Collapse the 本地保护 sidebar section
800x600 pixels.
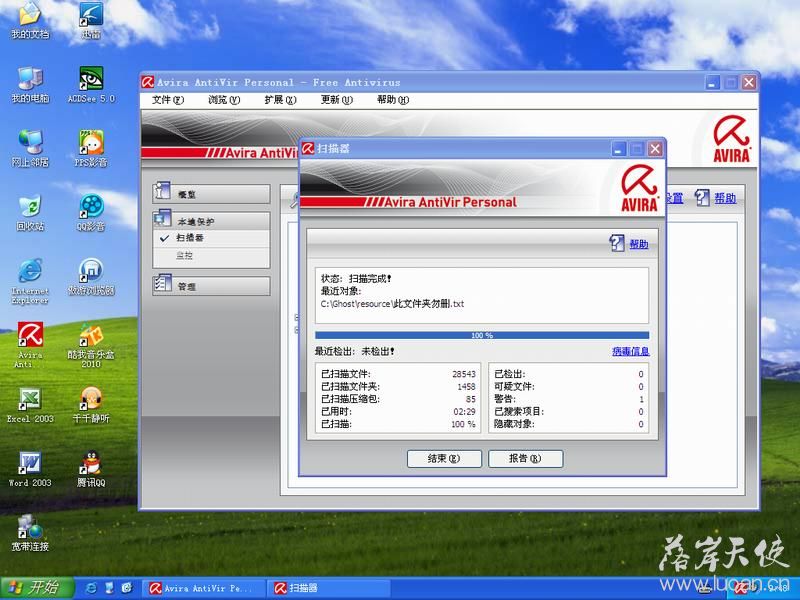click(x=211, y=221)
